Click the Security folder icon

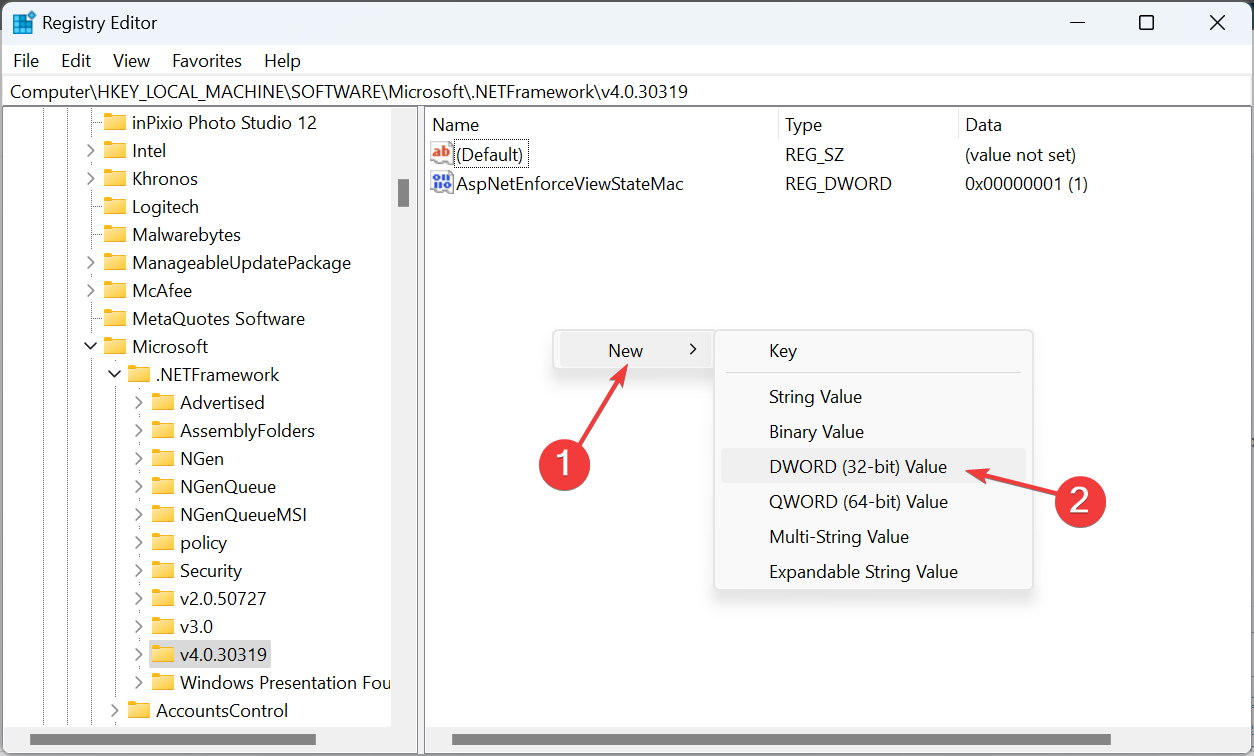(162, 570)
